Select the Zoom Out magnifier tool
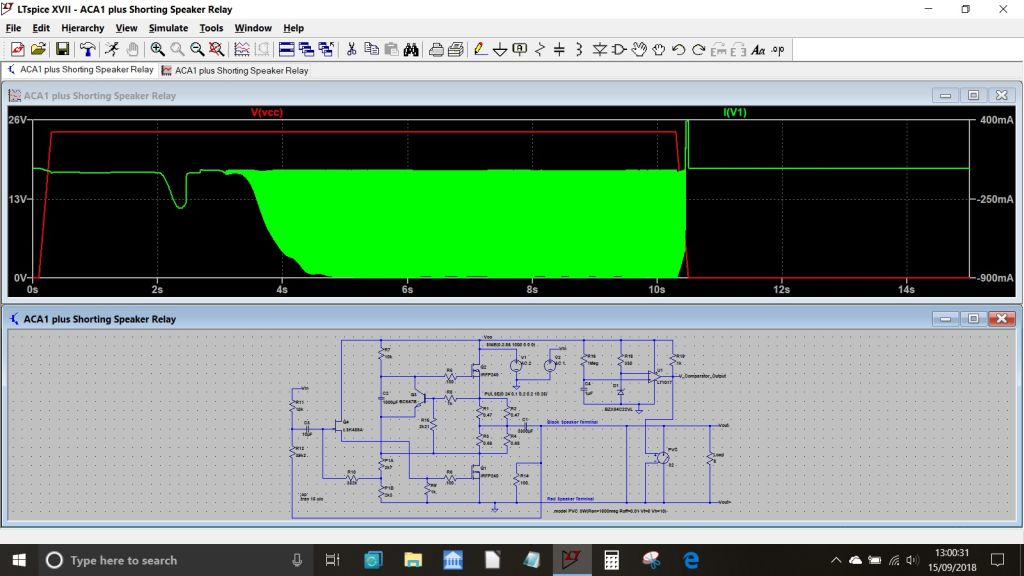 pyautogui.click(x=197, y=50)
